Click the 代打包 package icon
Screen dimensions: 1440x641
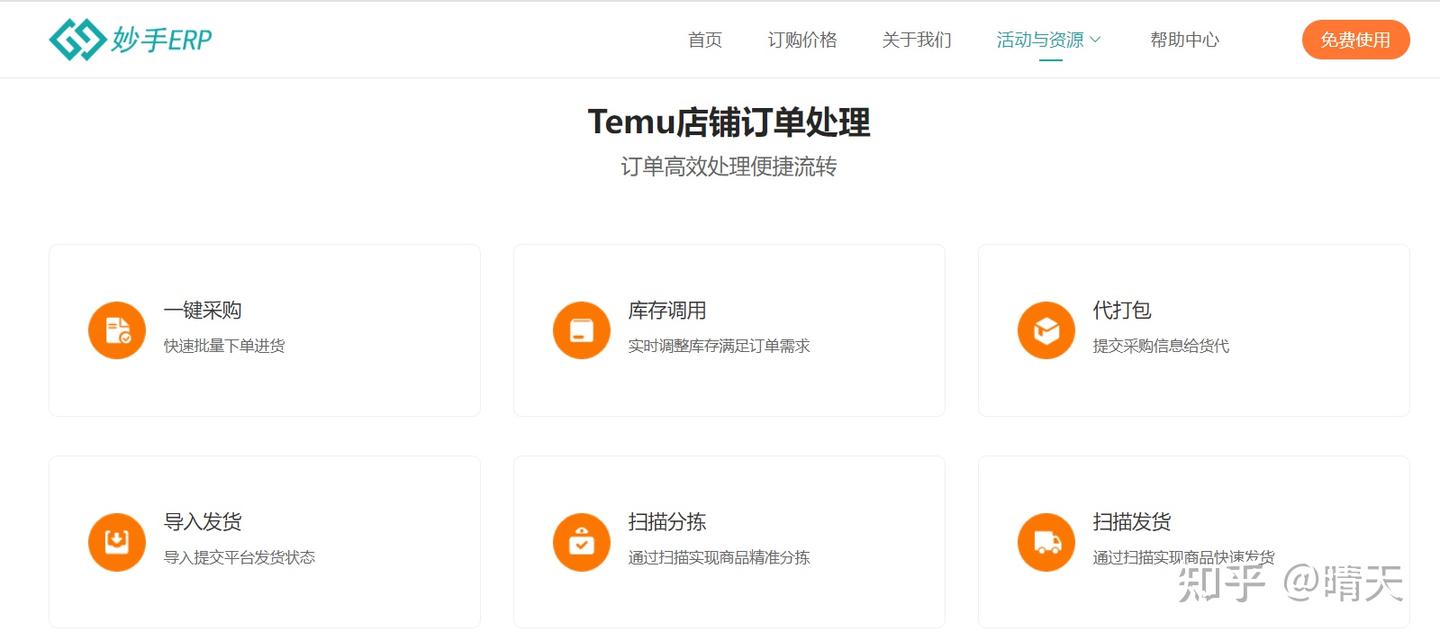click(x=1046, y=330)
